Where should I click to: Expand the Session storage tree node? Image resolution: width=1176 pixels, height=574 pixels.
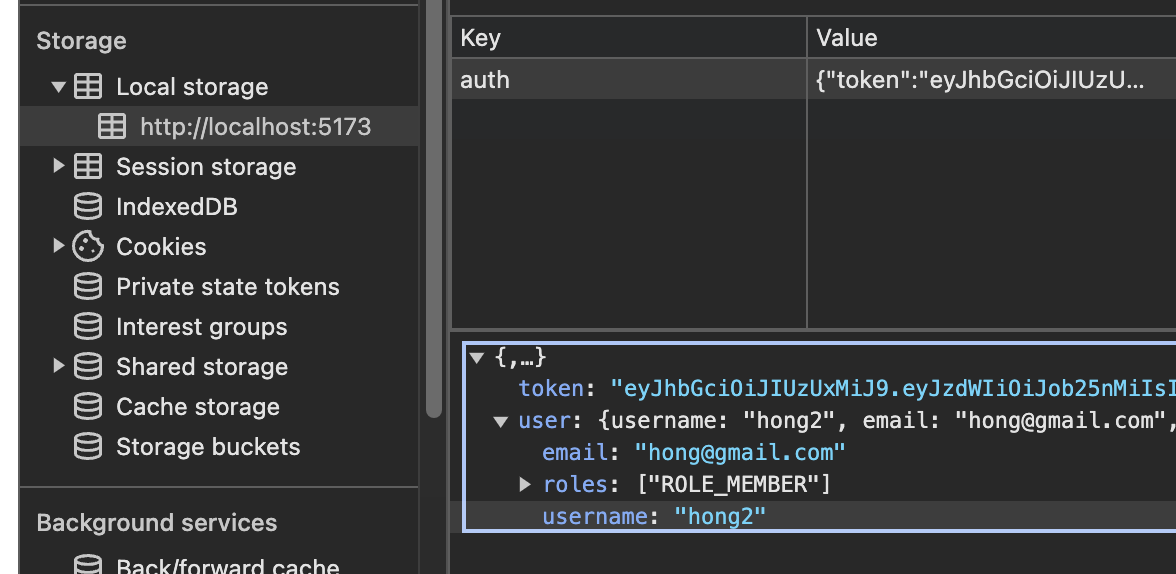point(59,167)
